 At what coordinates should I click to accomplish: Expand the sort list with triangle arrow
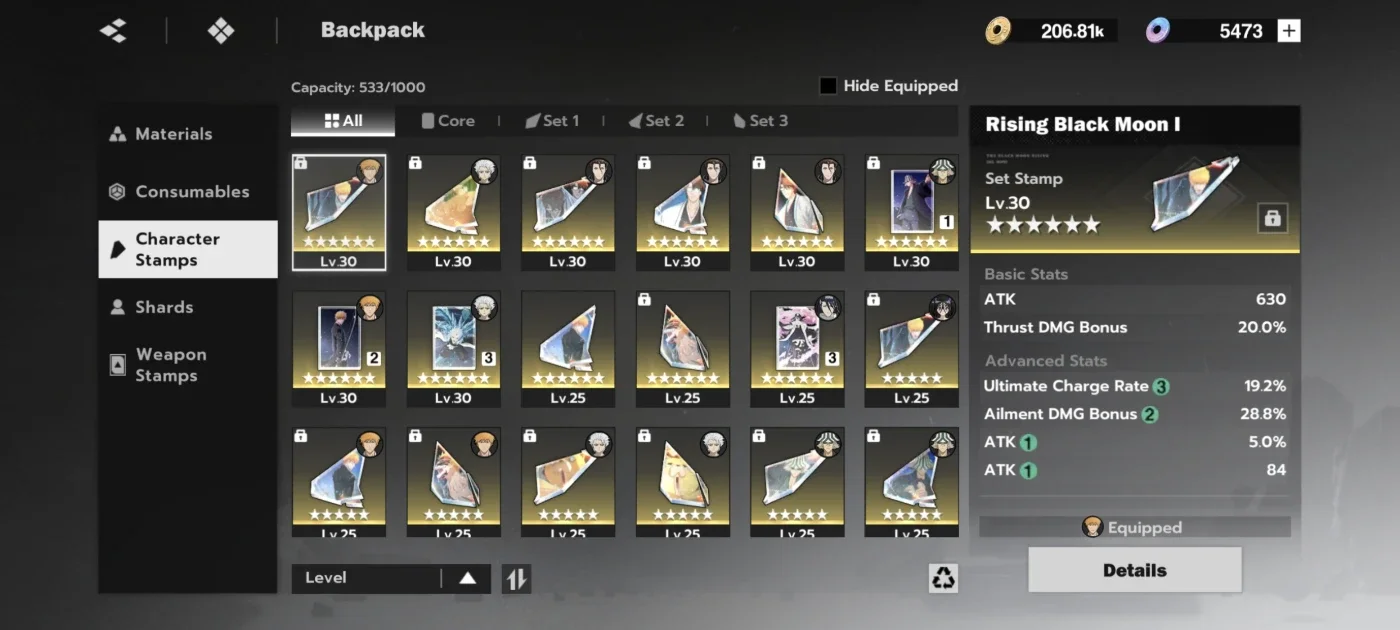point(467,578)
